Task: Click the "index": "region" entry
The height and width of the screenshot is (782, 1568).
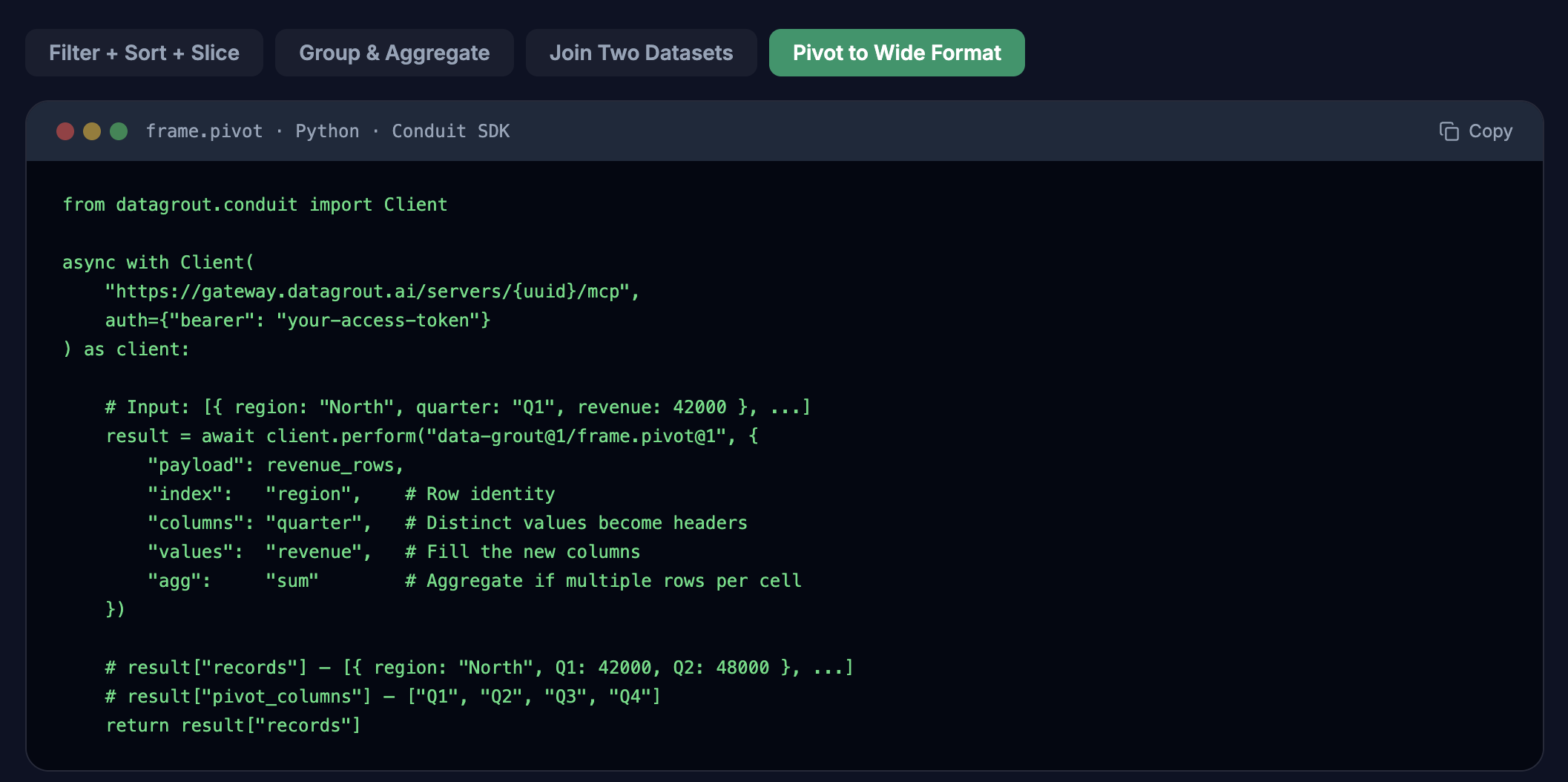Action: pos(254,494)
